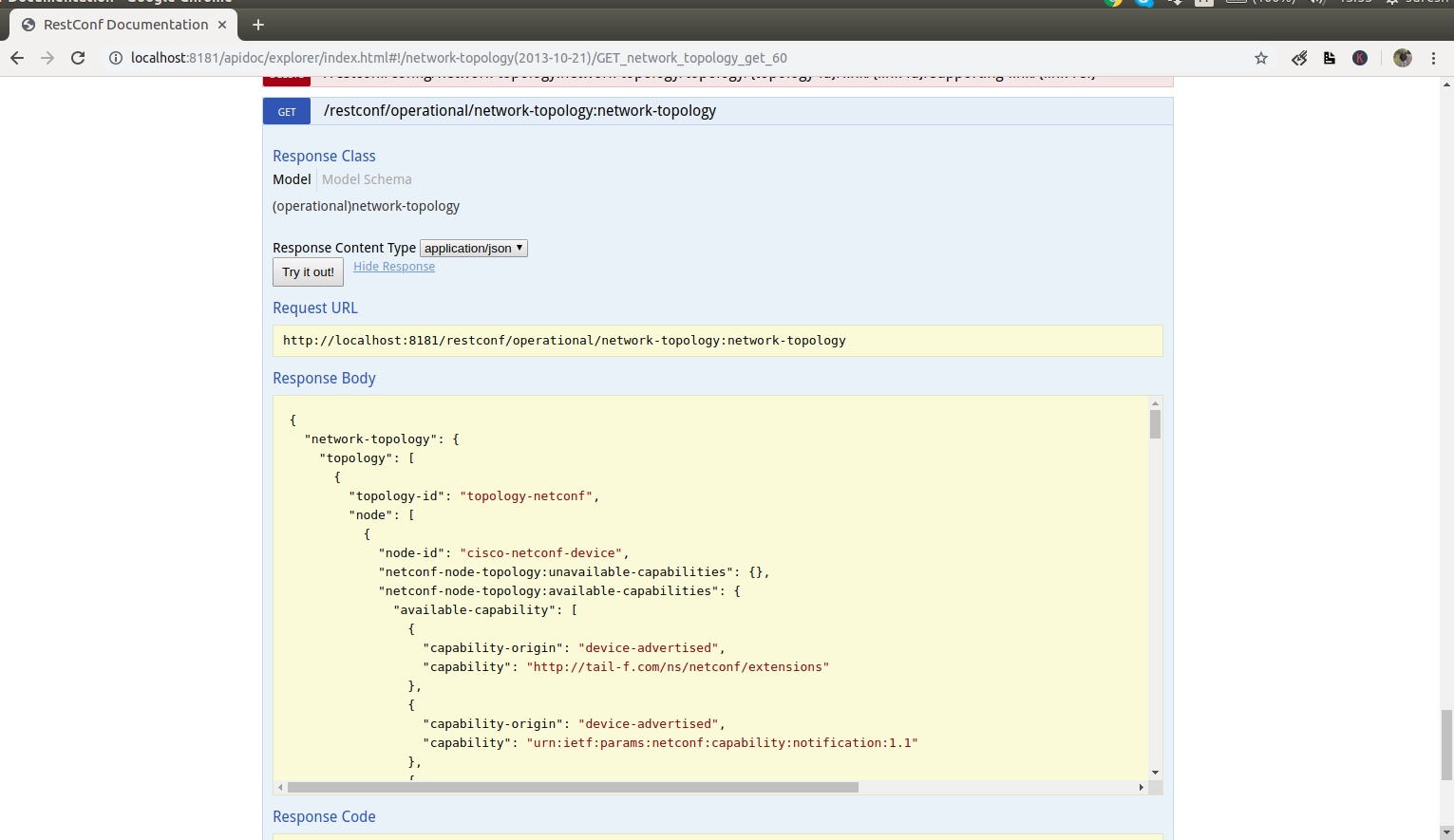Go back to the previous page
Image resolution: width=1454 pixels, height=840 pixels.
(x=16, y=58)
